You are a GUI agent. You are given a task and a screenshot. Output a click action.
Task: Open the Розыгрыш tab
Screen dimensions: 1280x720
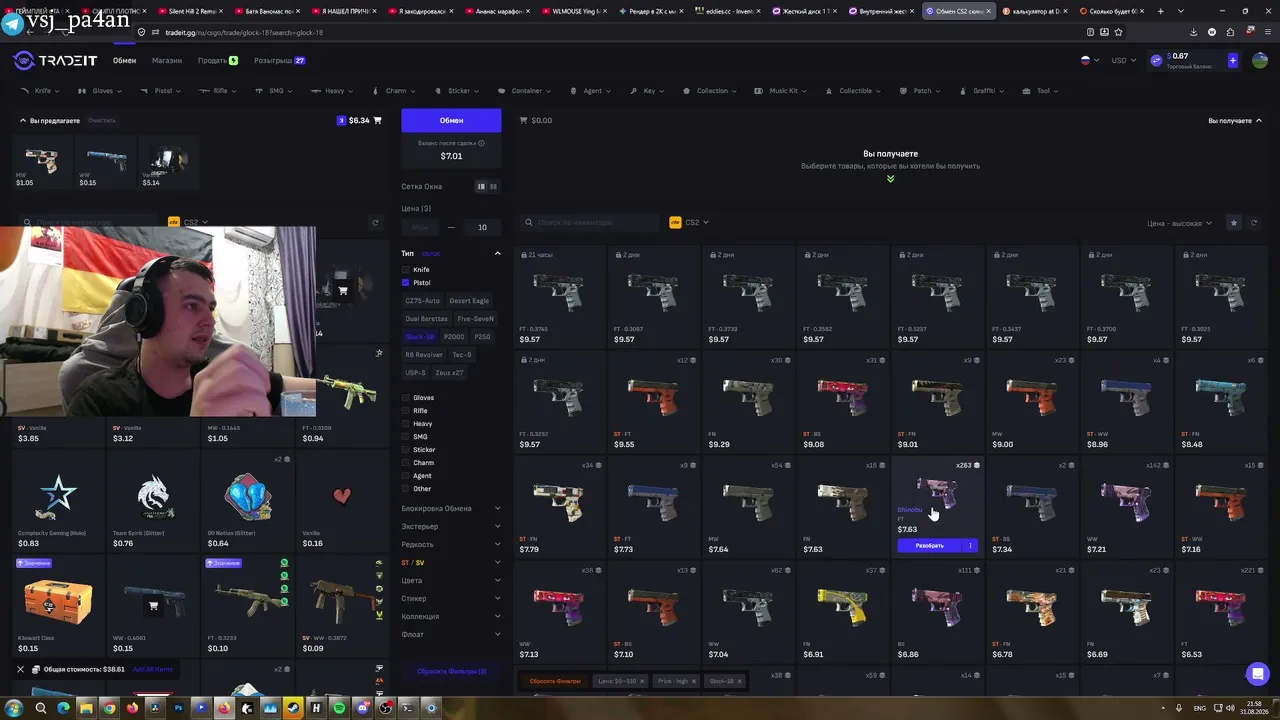279,60
